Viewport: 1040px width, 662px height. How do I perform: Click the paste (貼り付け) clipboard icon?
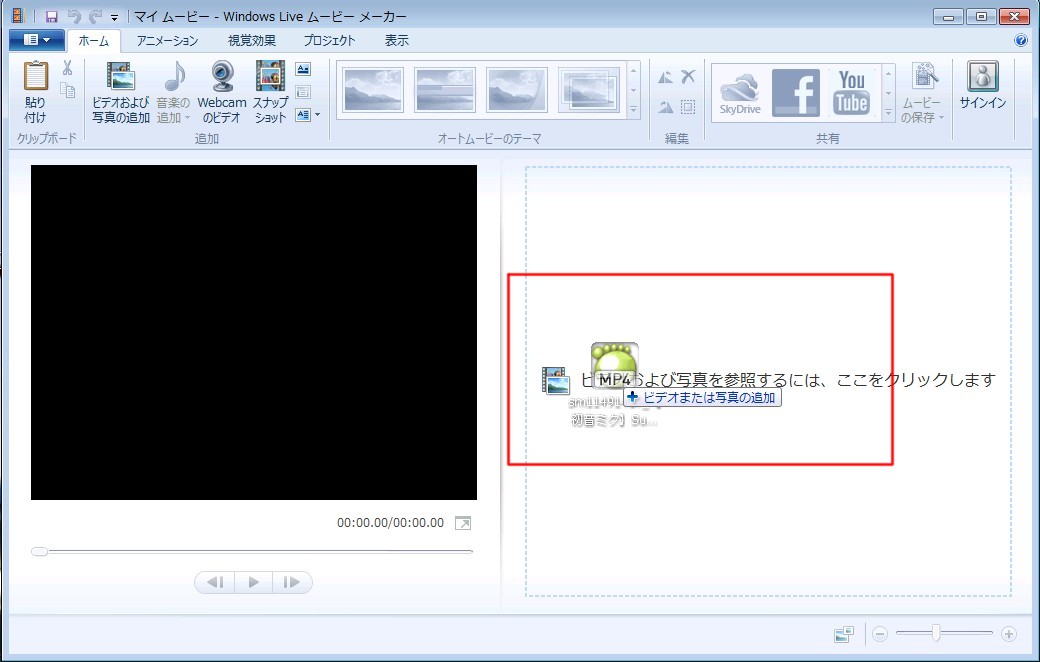(x=35, y=78)
